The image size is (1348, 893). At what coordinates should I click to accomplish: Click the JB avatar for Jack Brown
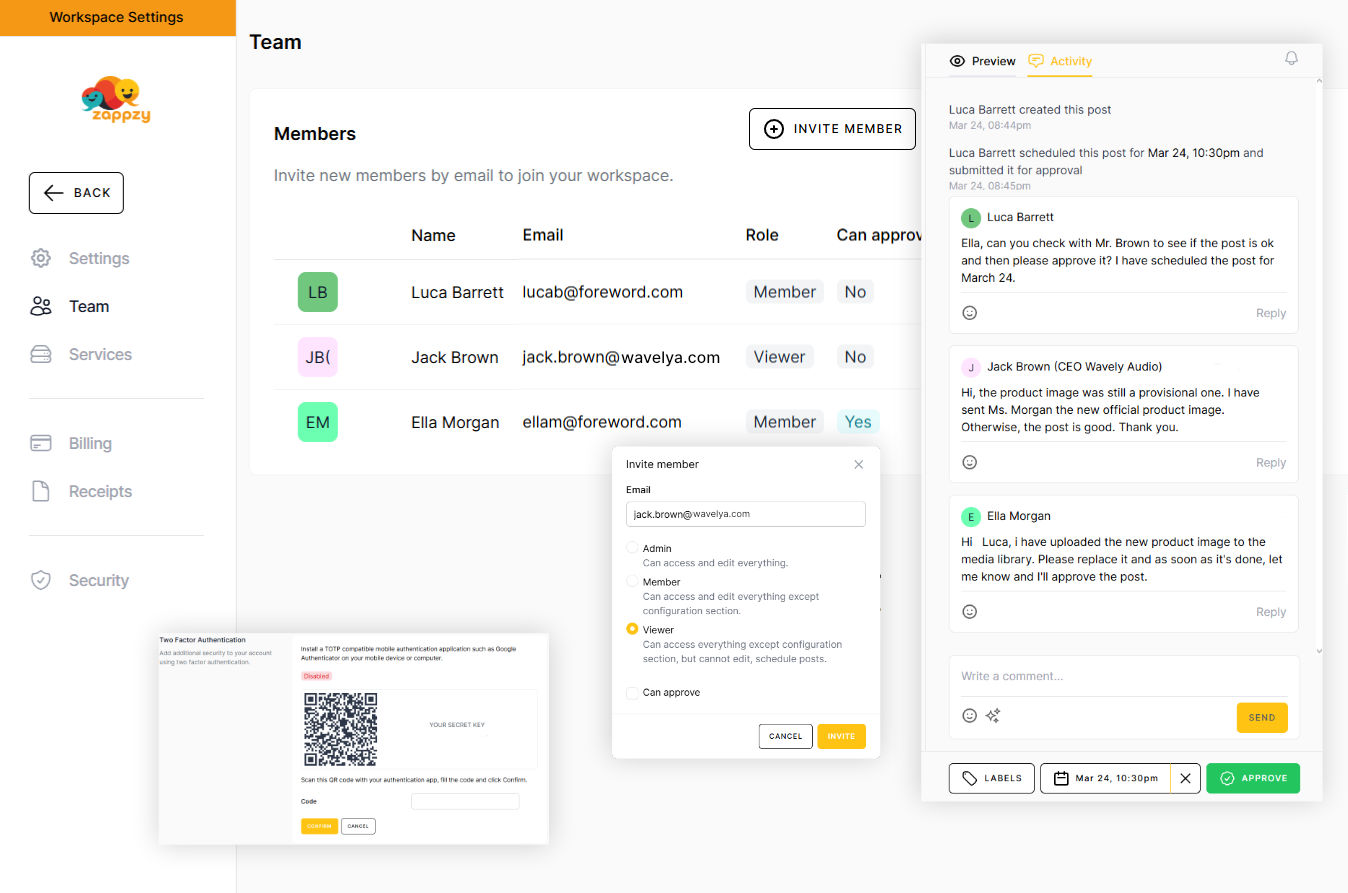point(318,357)
